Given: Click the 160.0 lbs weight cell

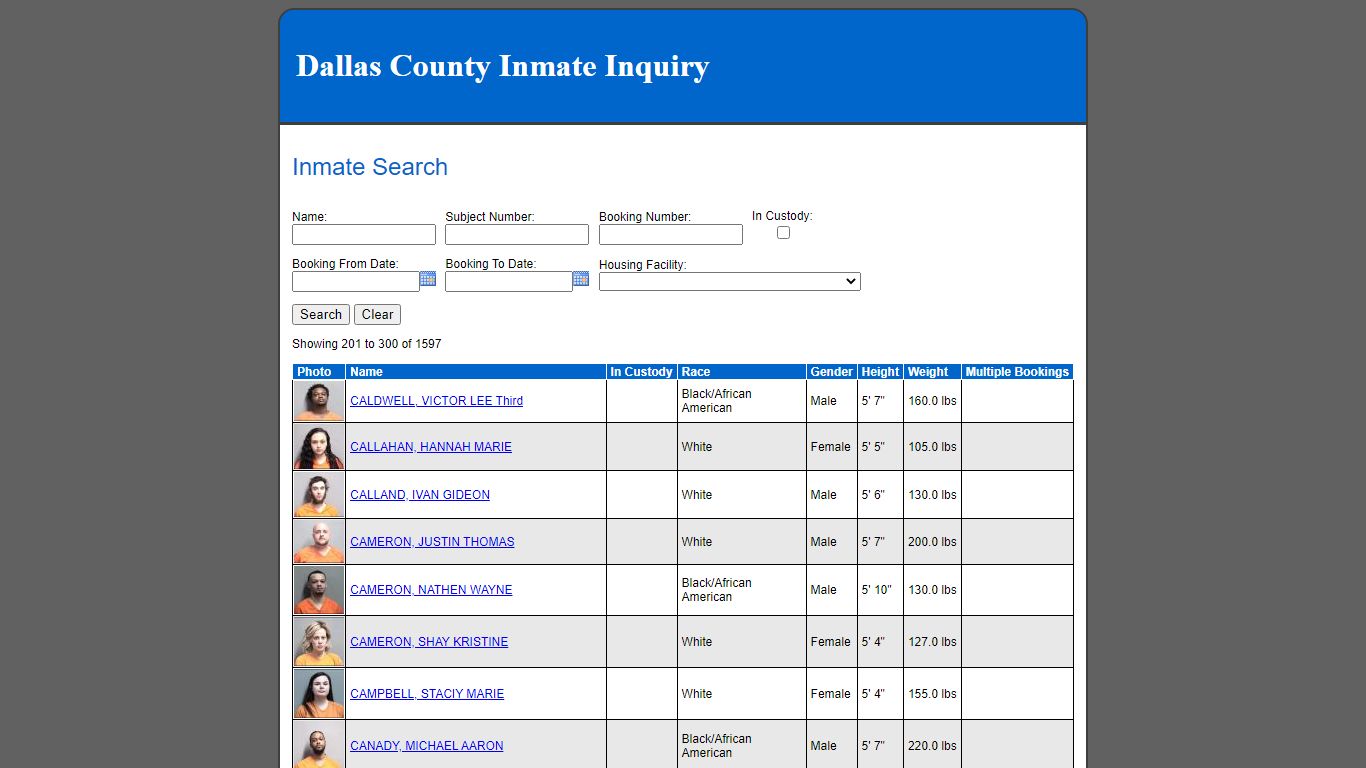Looking at the screenshot, I should [x=932, y=401].
